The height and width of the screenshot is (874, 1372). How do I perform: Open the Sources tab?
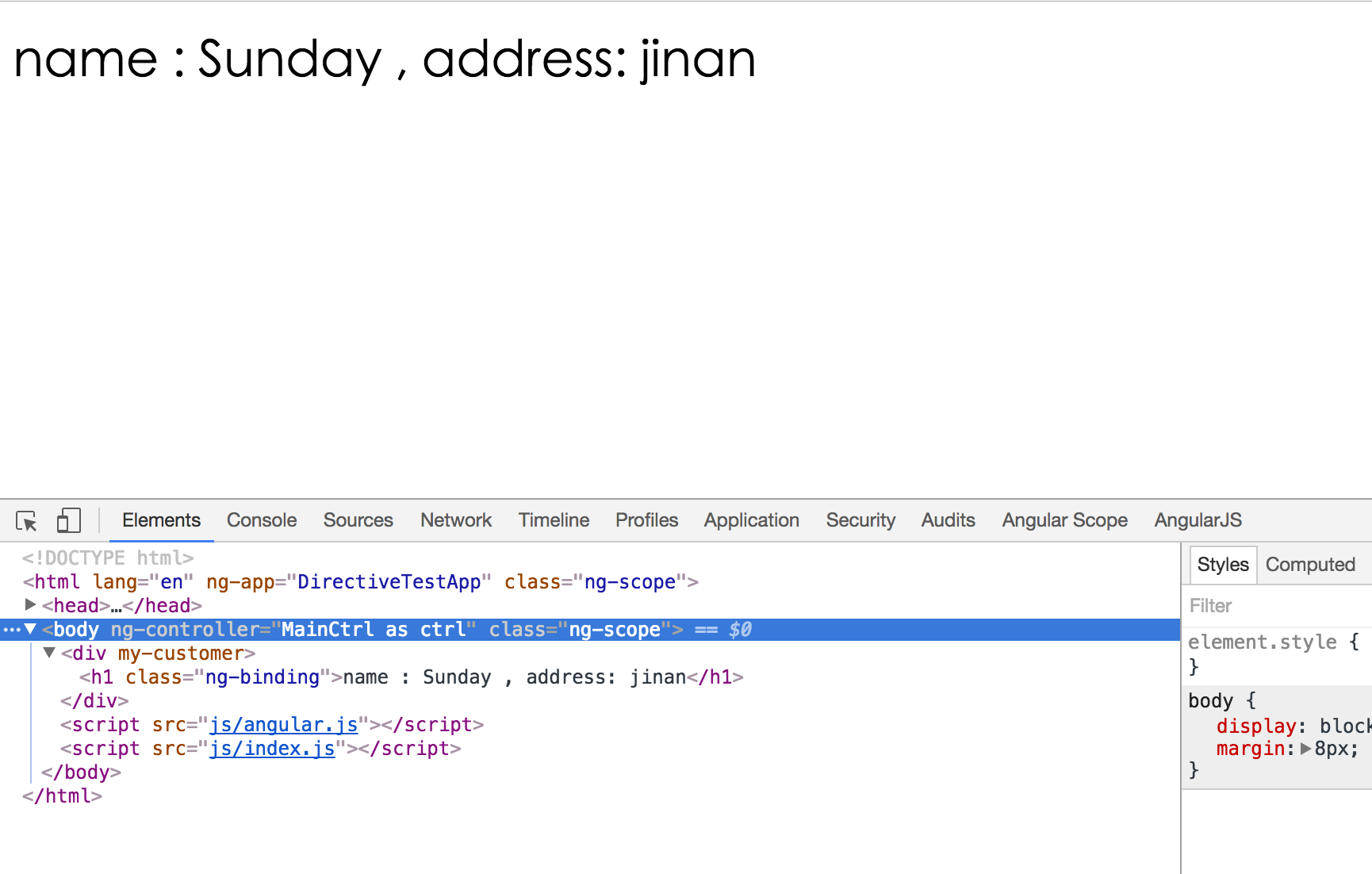click(x=358, y=520)
